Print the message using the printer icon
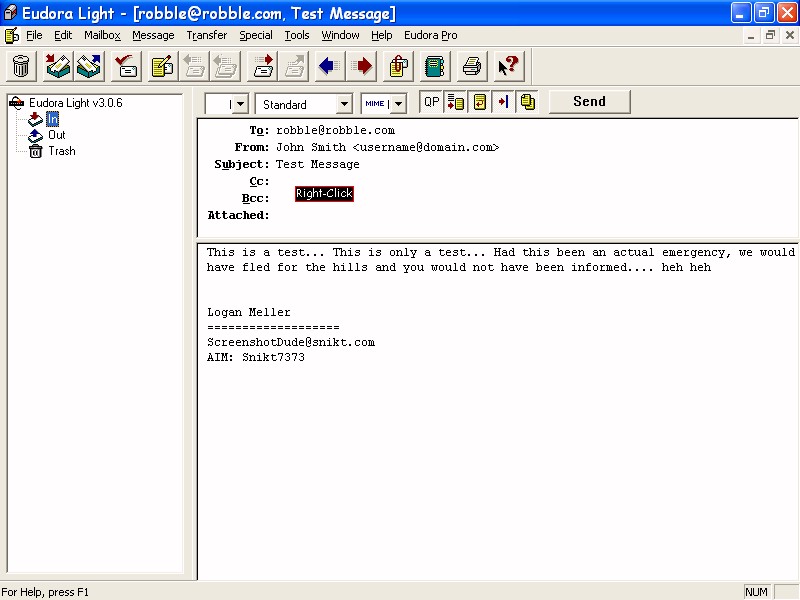The image size is (800, 600). pos(471,66)
